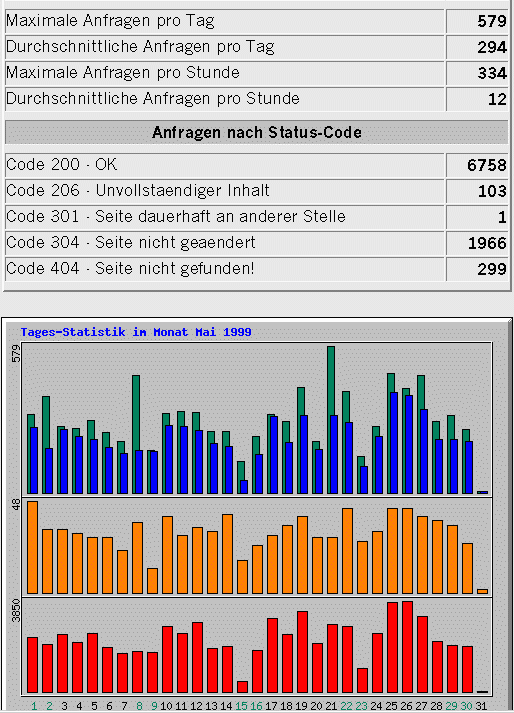Click the green weekend label 15 on the axis
The height and width of the screenshot is (713, 514).
242,706
